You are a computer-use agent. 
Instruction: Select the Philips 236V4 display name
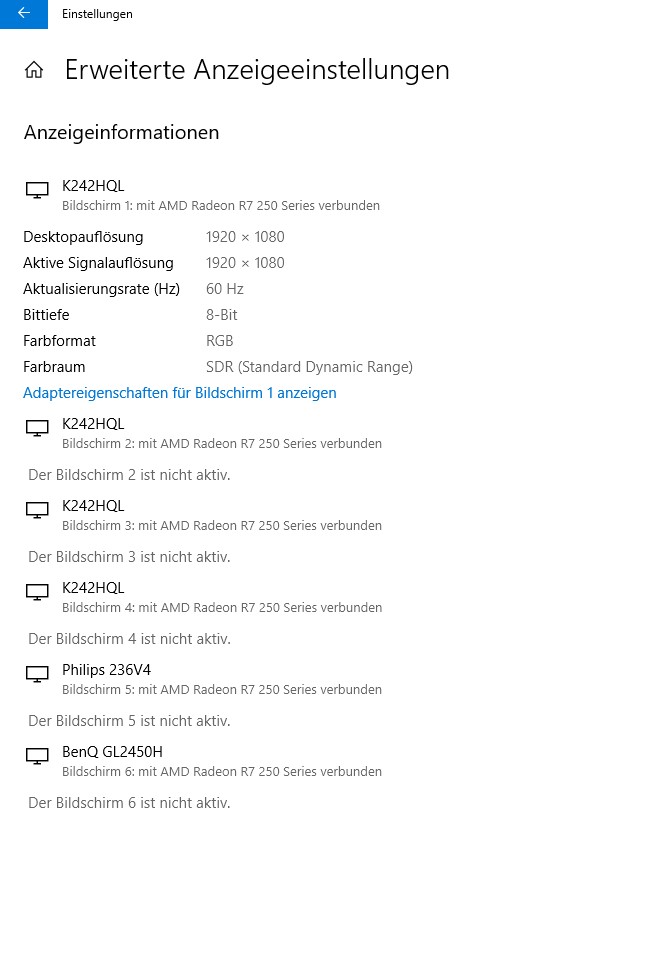pos(106,670)
